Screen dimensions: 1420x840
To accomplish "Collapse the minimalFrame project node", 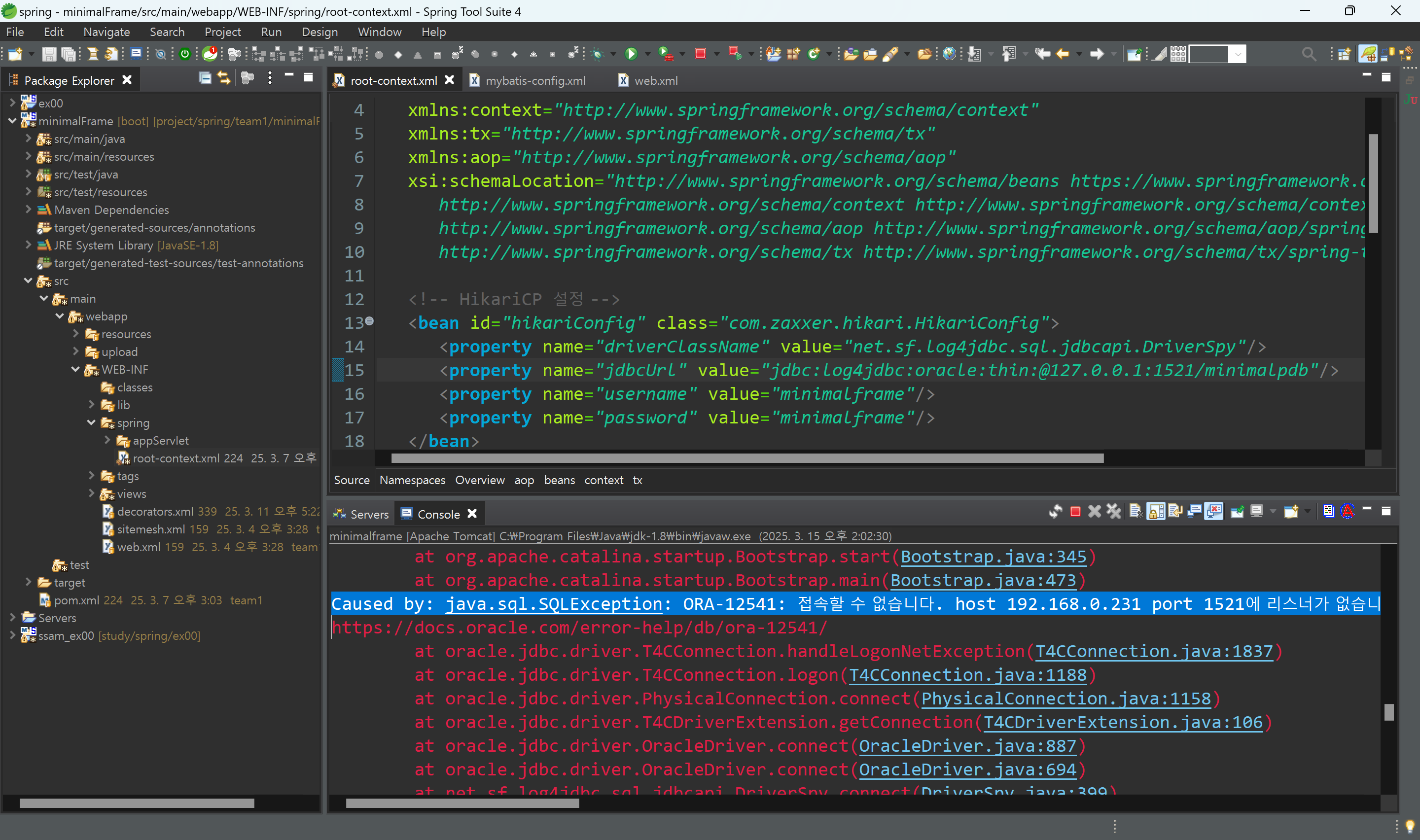I will [x=12, y=121].
